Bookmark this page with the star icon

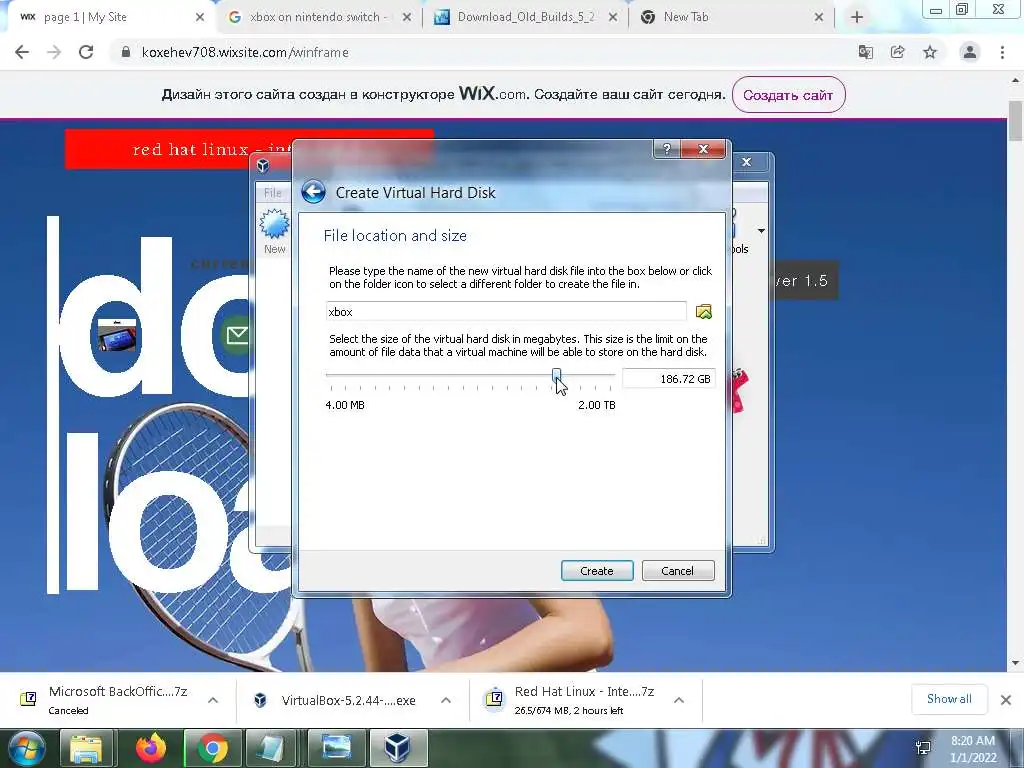(x=930, y=52)
